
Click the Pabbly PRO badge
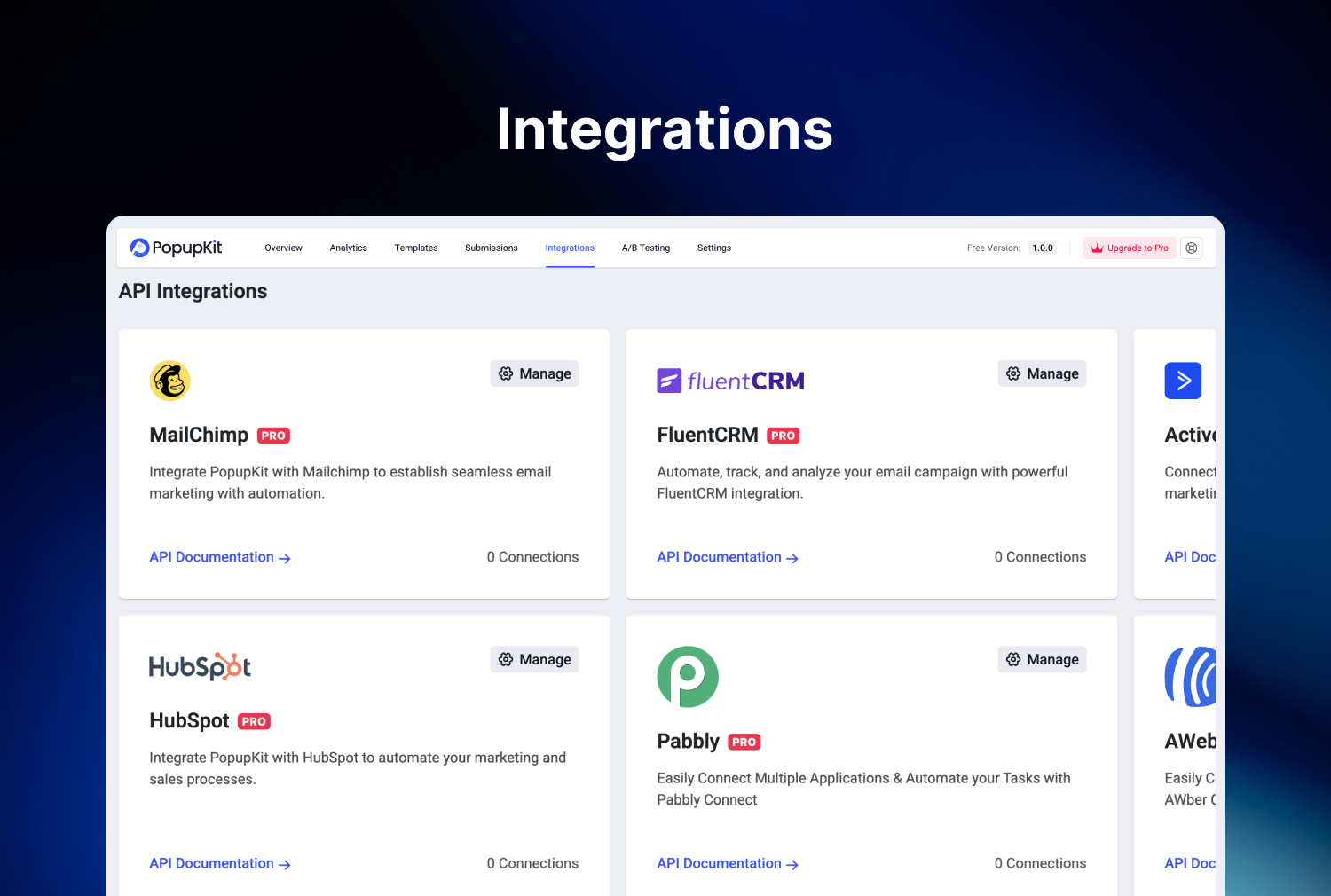point(744,742)
